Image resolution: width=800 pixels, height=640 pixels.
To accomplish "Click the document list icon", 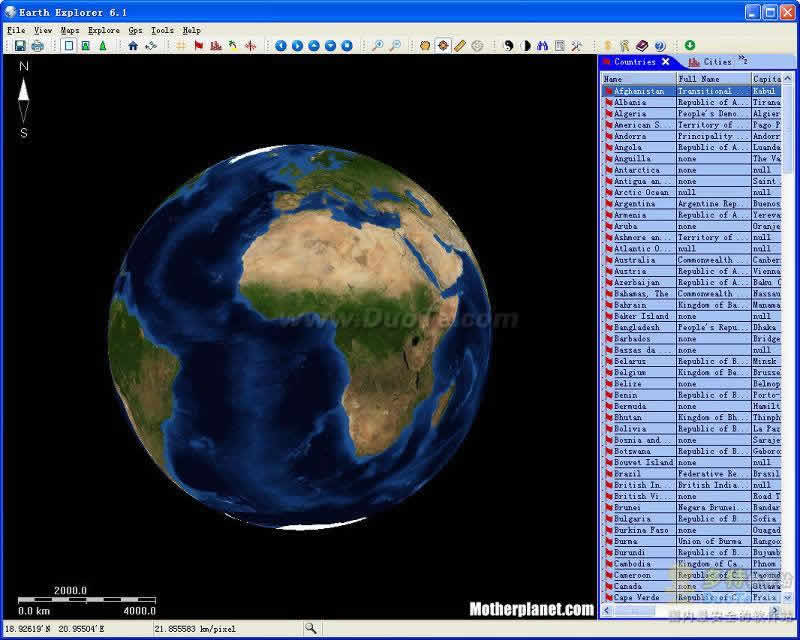I will tap(560, 46).
